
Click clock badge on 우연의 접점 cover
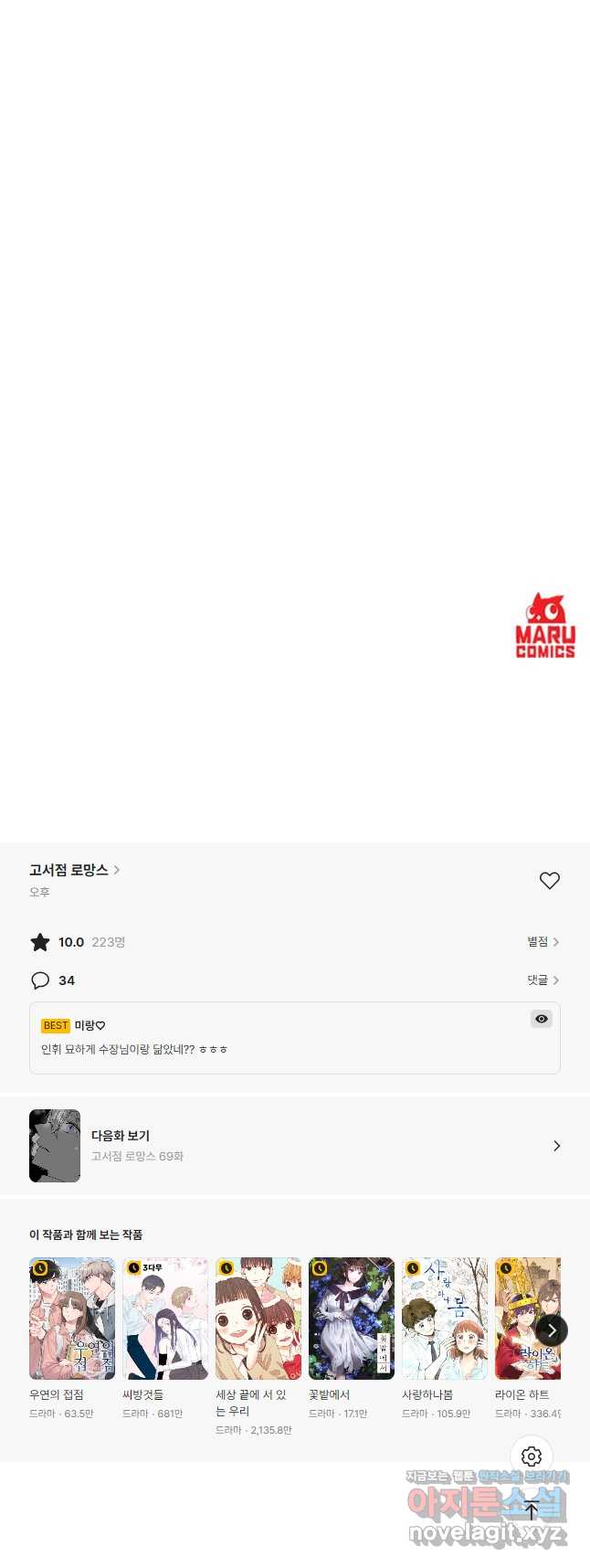coord(39,1268)
